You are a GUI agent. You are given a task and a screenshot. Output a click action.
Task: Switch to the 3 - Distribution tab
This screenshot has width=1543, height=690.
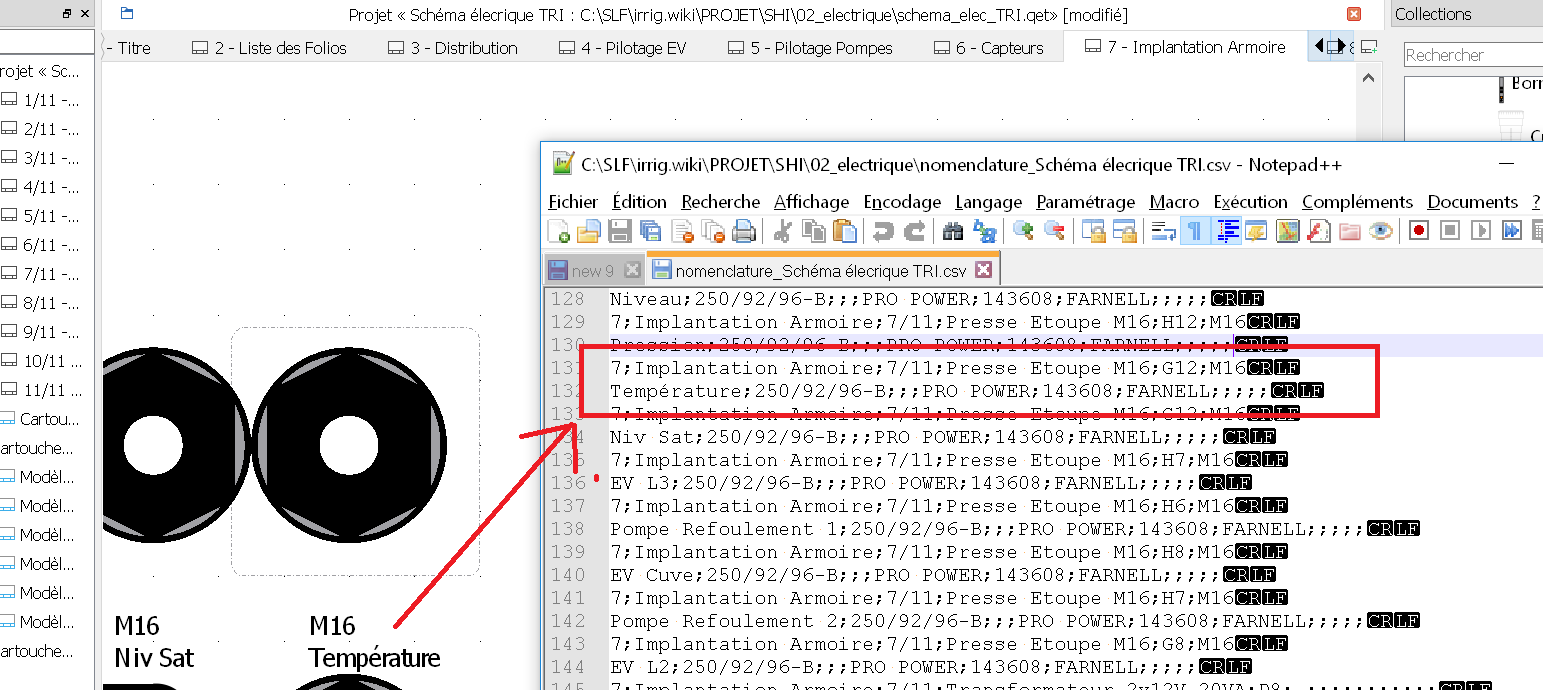point(453,48)
